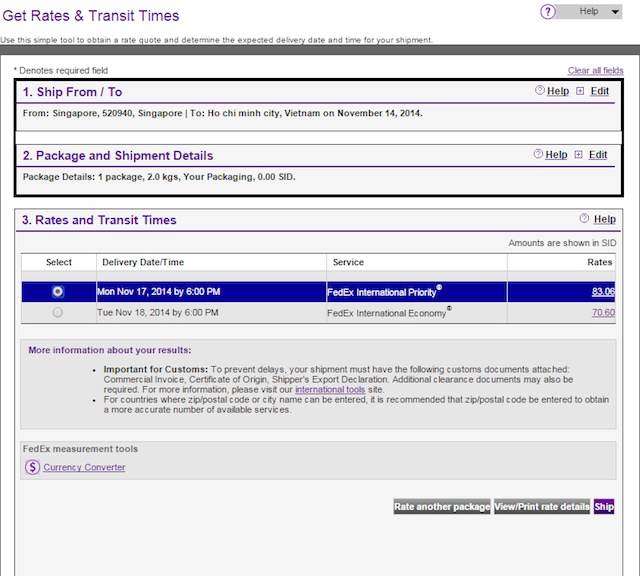Click the Select column header
The height and width of the screenshot is (576, 640).
(59, 262)
